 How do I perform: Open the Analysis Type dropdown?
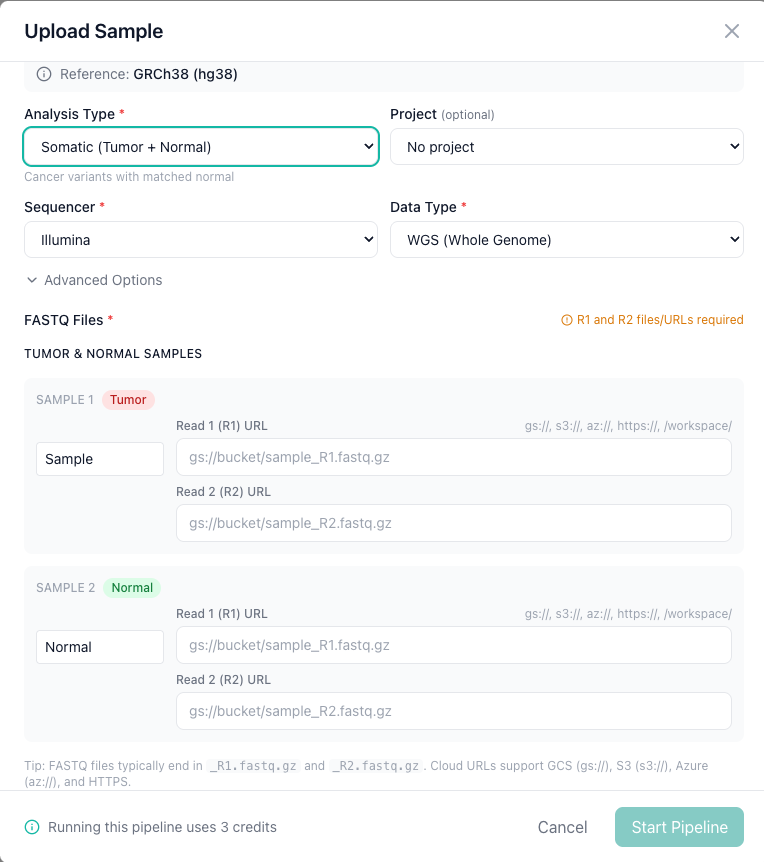(x=200, y=146)
